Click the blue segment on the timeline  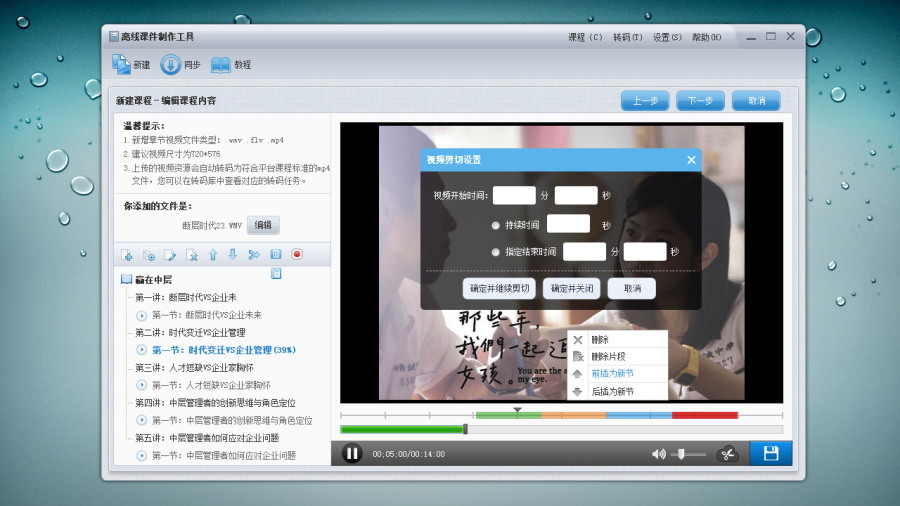pyautogui.click(x=639, y=415)
